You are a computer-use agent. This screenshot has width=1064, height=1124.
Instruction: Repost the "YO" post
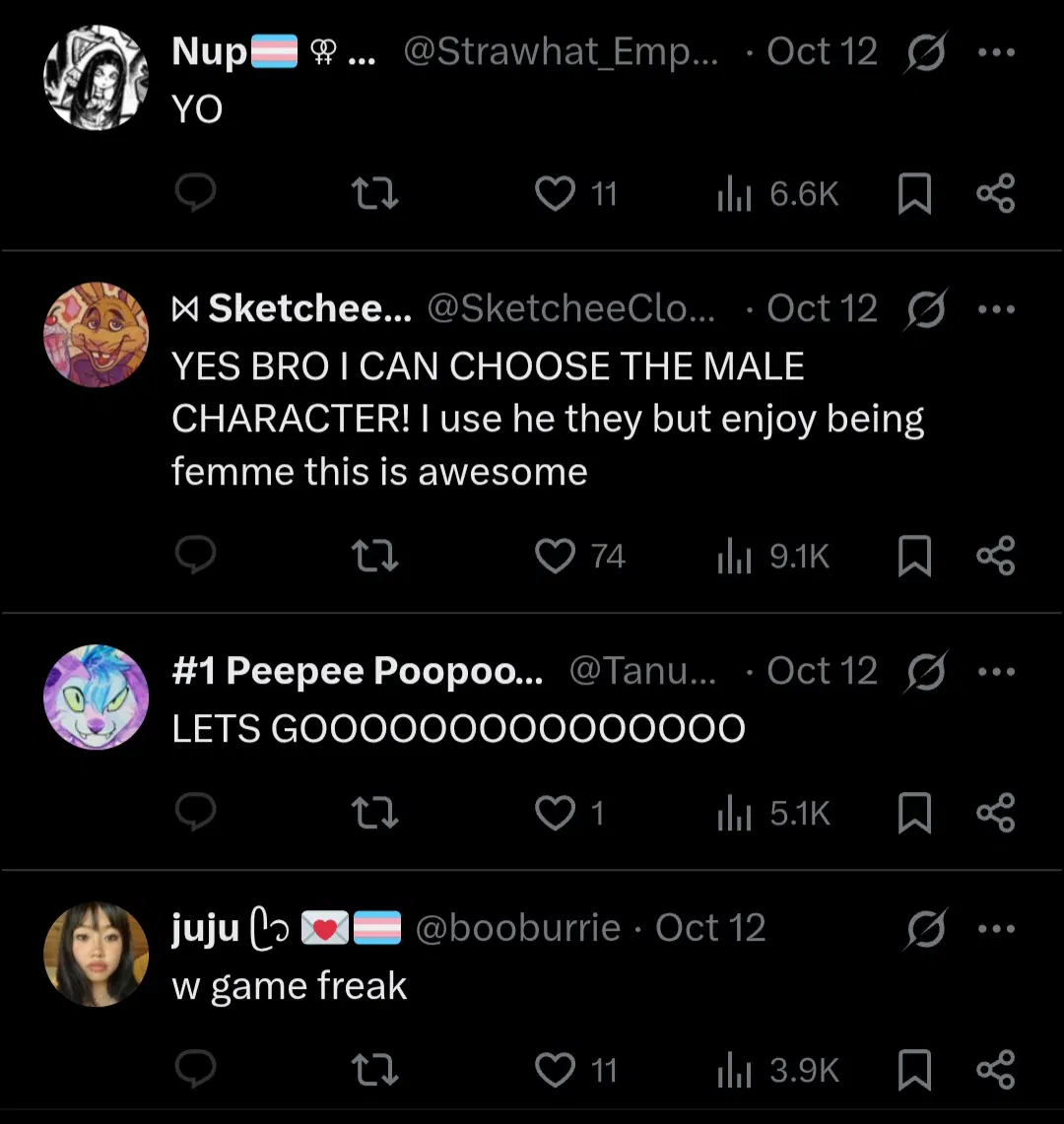pyautogui.click(x=375, y=194)
